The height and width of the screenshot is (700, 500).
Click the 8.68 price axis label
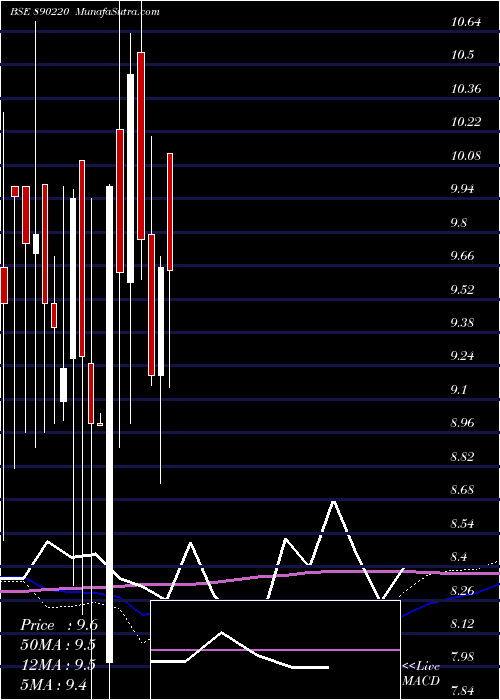[x=462, y=490]
